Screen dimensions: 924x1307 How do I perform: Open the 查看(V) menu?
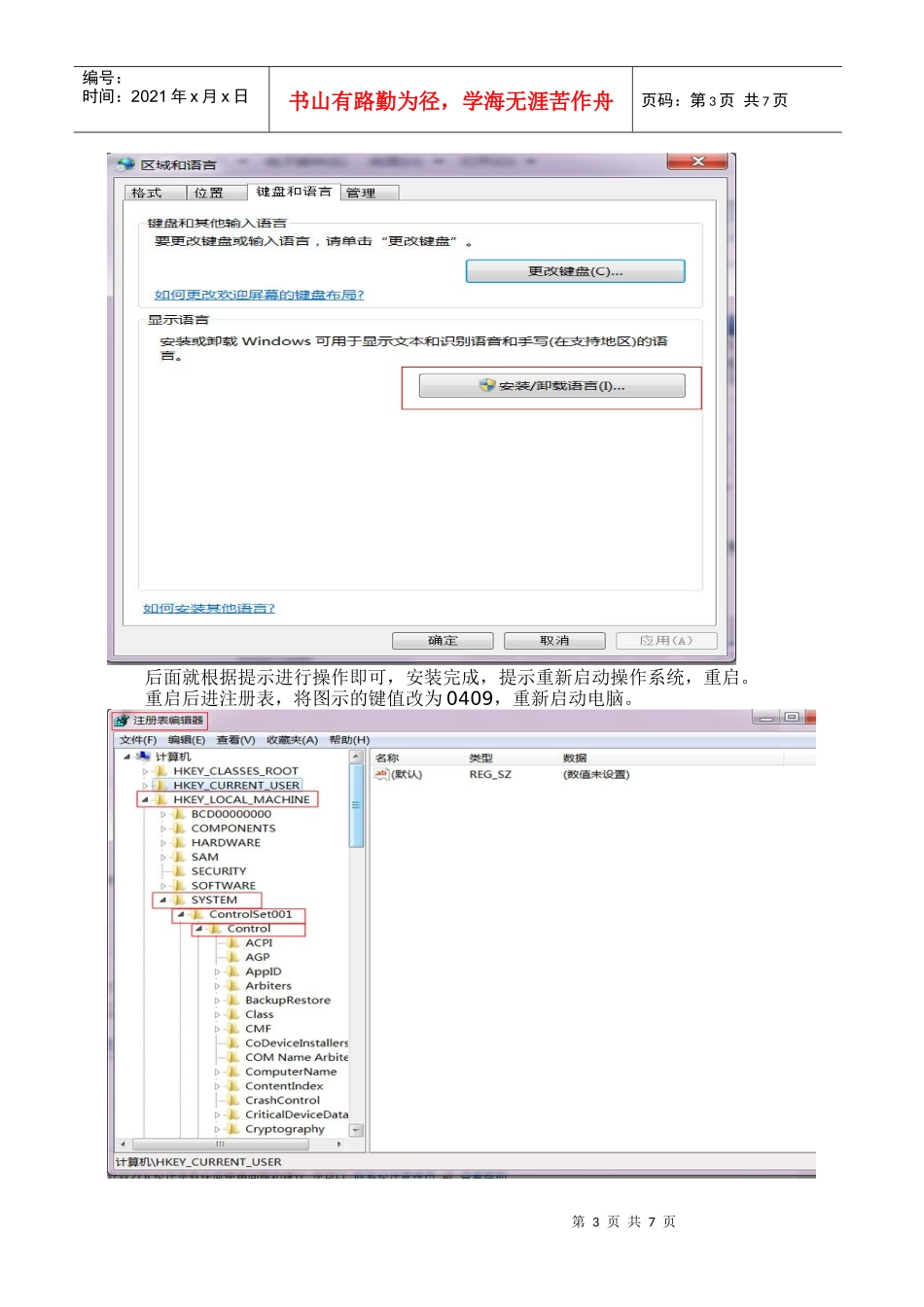[235, 740]
